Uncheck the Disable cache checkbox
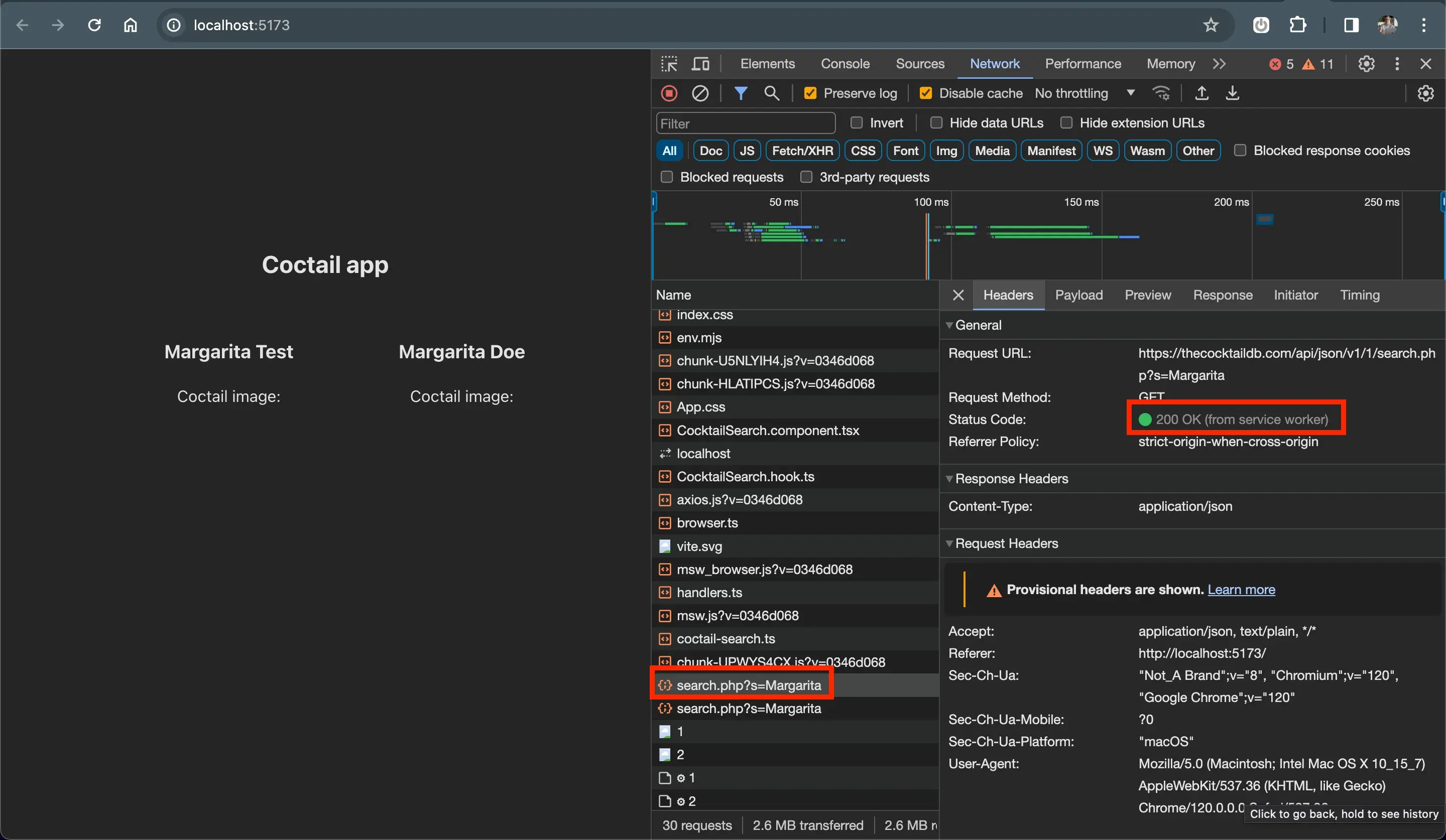The width and height of the screenshot is (1446, 840). (925, 93)
